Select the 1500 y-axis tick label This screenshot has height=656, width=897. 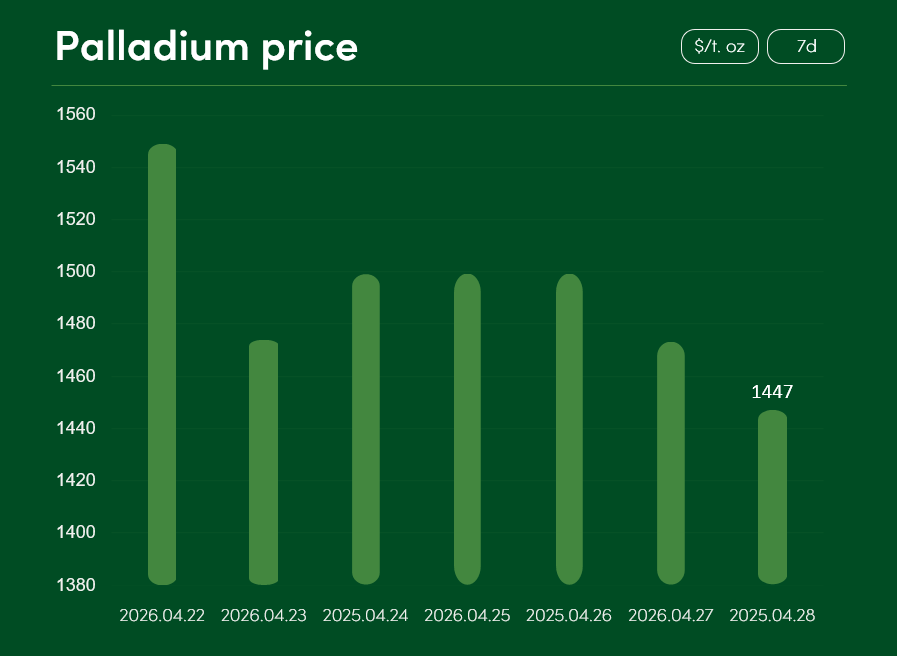click(74, 271)
